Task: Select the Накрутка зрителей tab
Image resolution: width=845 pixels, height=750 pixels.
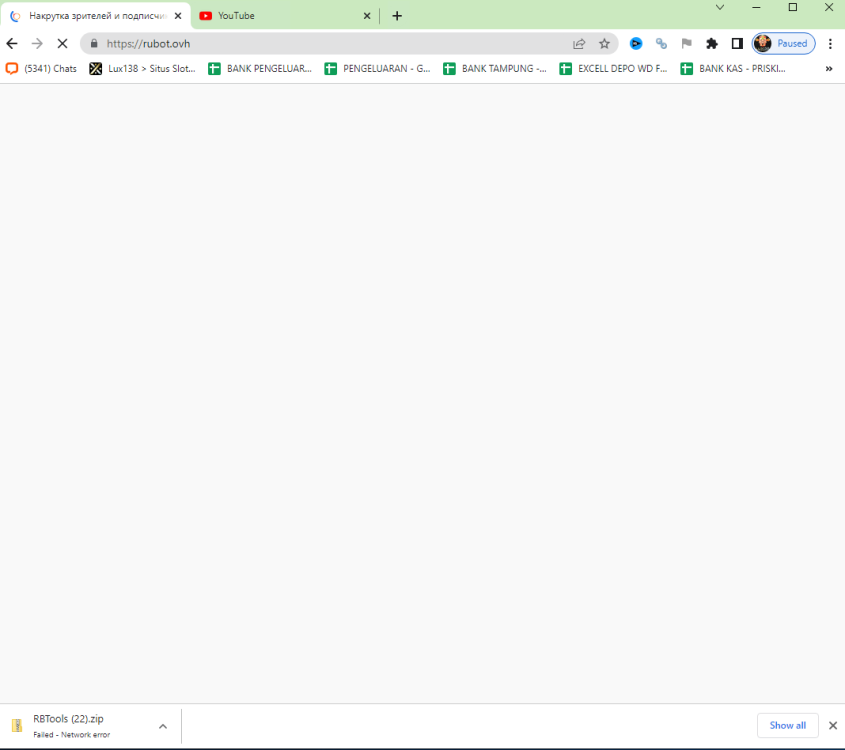Action: 90,15
